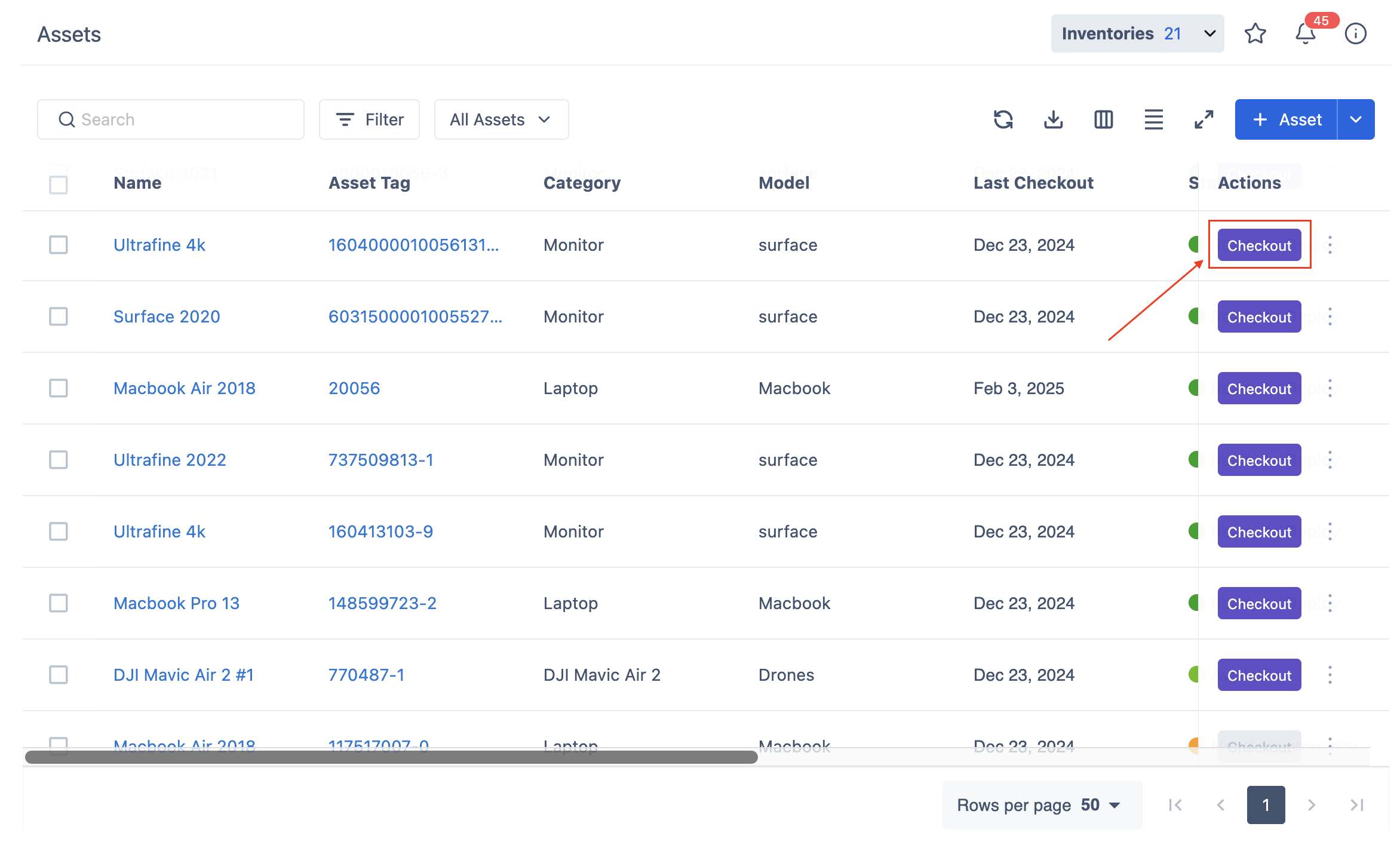Open the column settings icon
The height and width of the screenshot is (842, 1400).
click(x=1103, y=119)
